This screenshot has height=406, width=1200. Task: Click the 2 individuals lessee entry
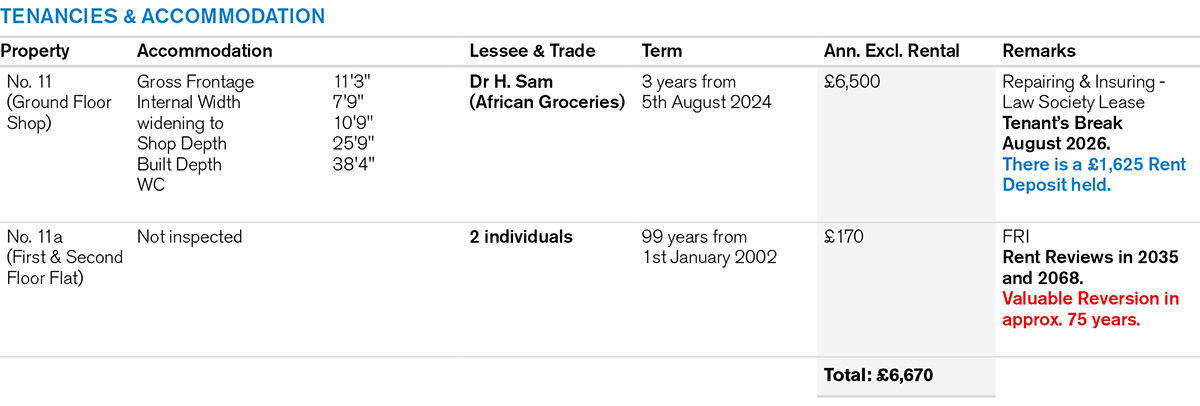[521, 237]
